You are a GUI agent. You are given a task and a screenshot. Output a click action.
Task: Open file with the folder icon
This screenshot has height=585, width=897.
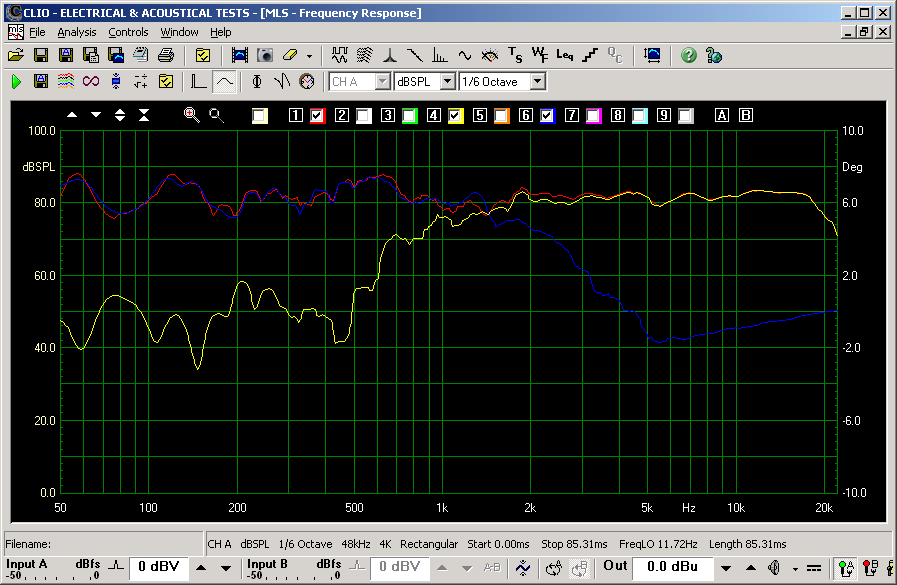[x=16, y=55]
